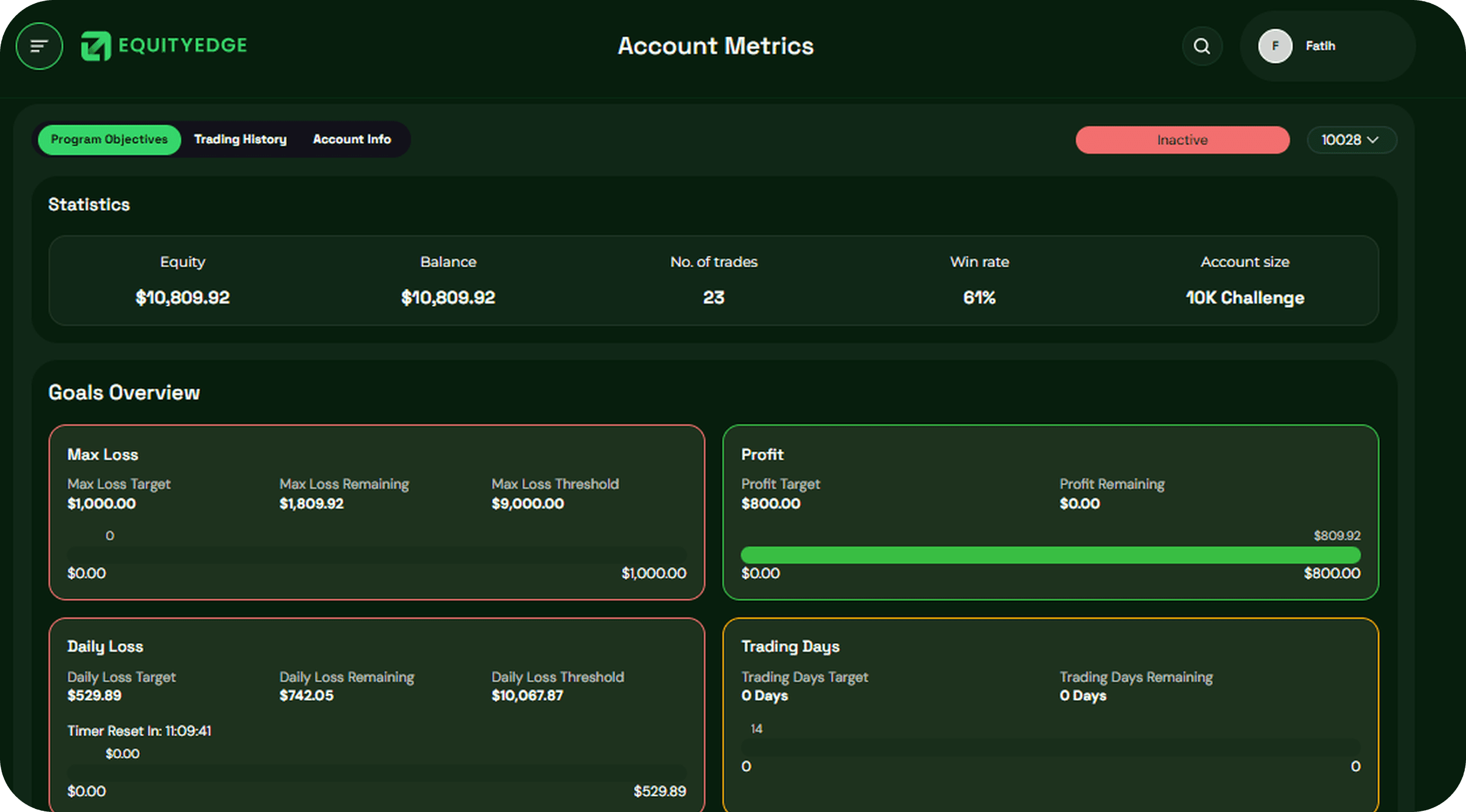Click the Win rate 61% statistic
This screenshot has height=812, width=1466.
click(979, 298)
